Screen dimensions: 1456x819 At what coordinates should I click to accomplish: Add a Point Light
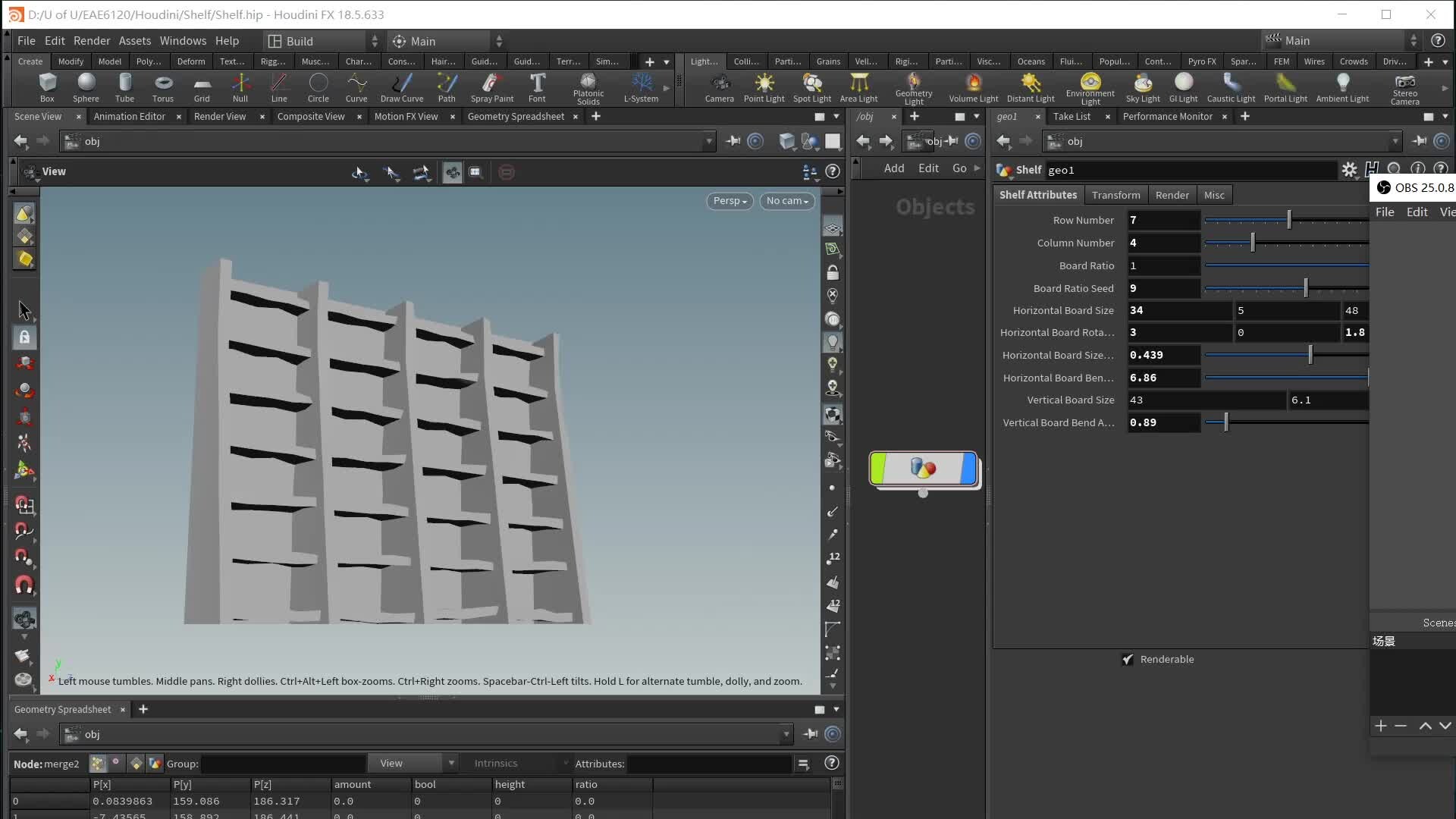click(764, 86)
